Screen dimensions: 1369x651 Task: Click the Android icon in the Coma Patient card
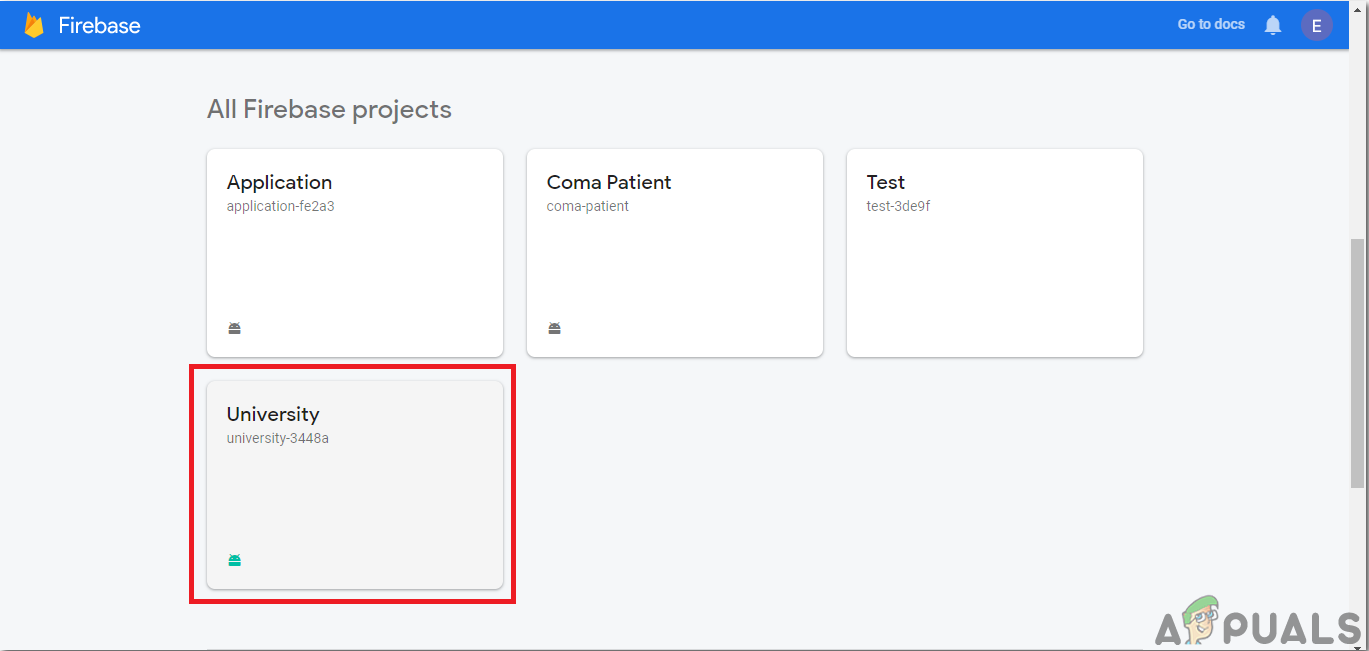click(555, 328)
